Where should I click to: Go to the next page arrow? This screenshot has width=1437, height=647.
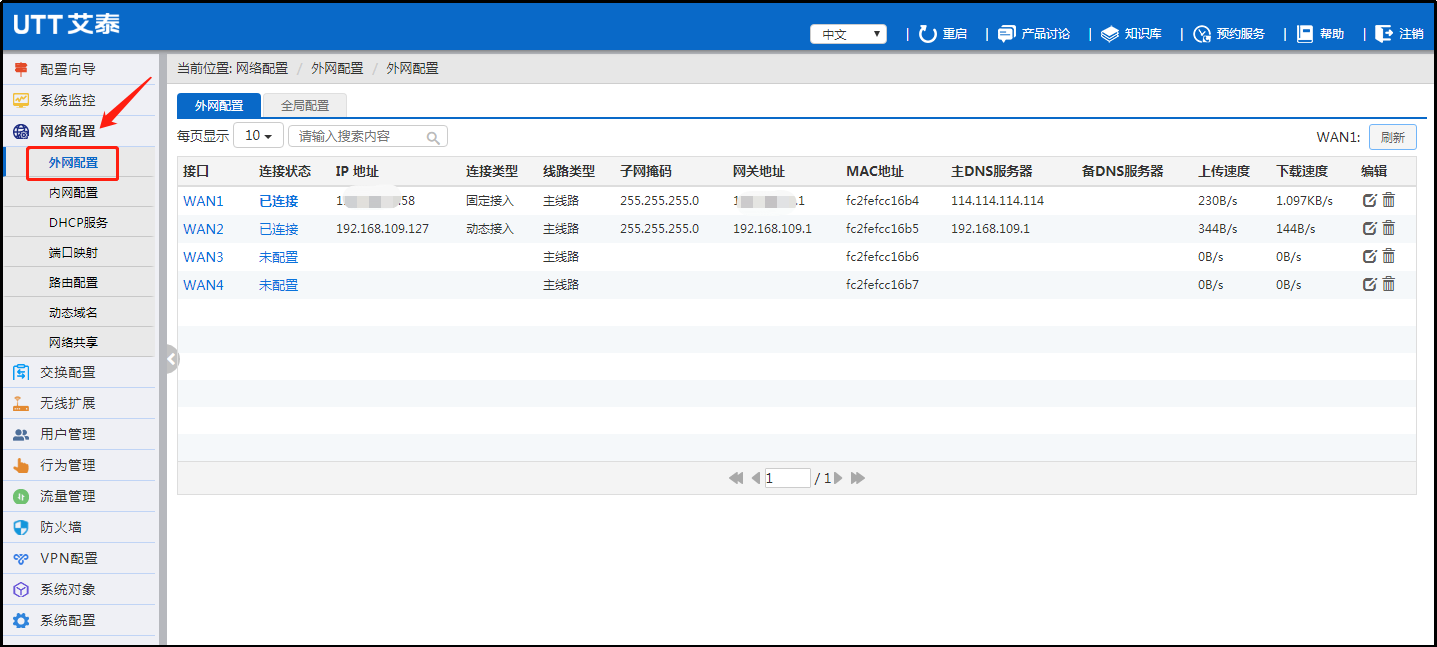pos(838,478)
